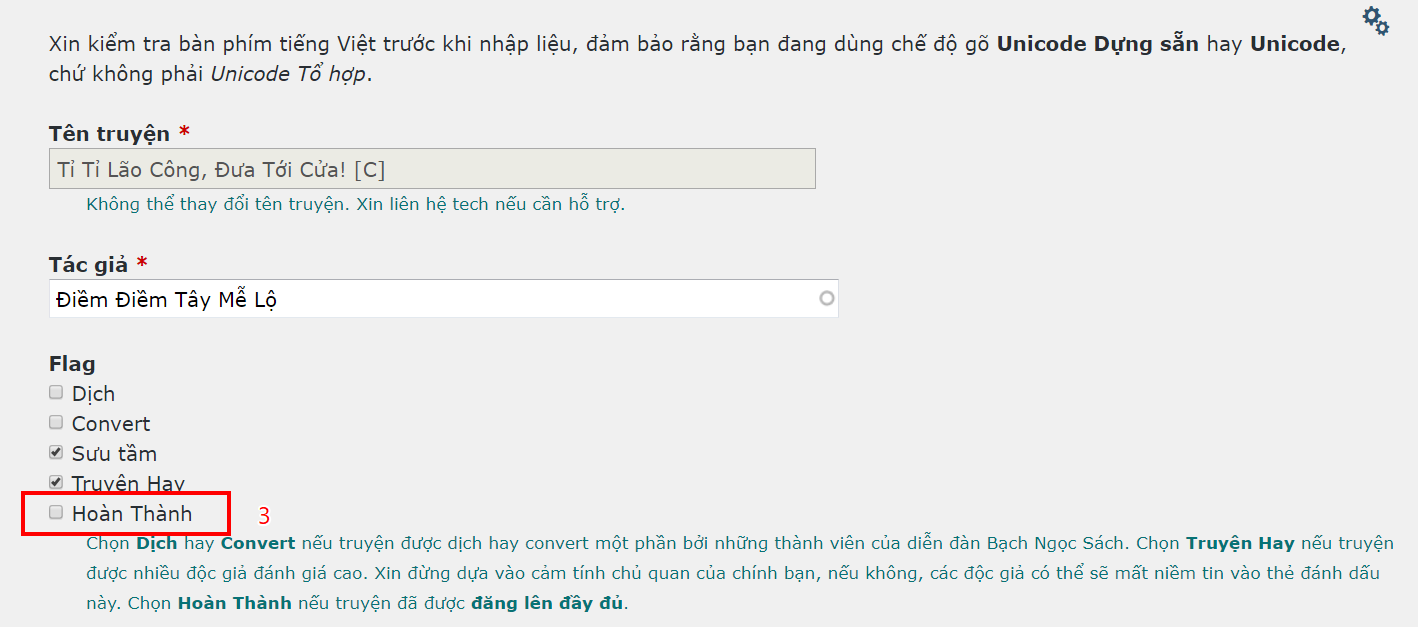Open the settings gears icon
The width and height of the screenshot is (1418, 627).
pyautogui.click(x=1376, y=20)
